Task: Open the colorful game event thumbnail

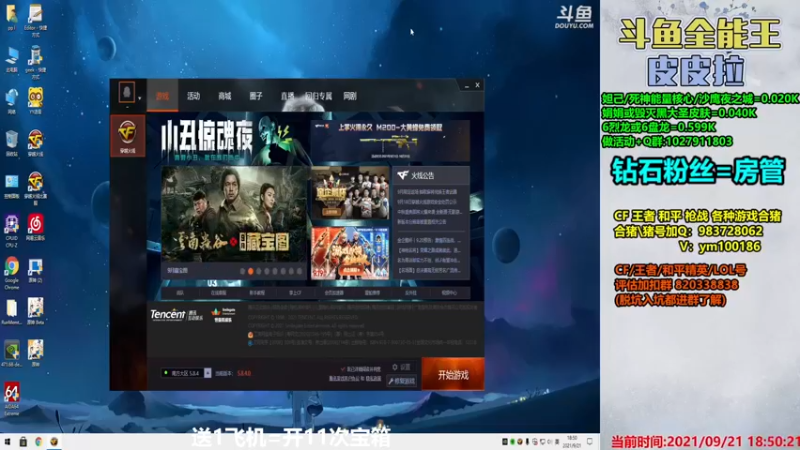Action: coord(350,253)
